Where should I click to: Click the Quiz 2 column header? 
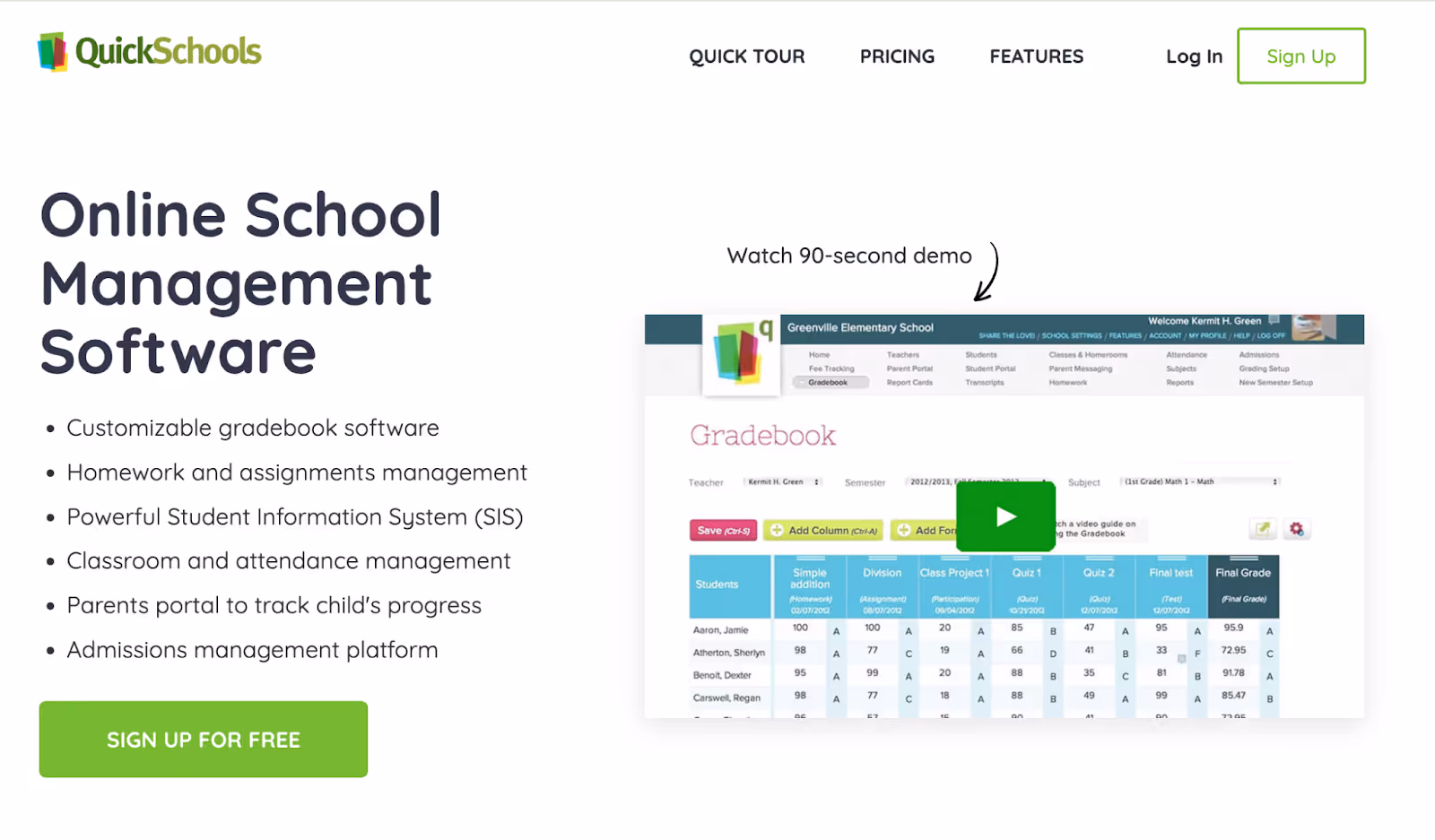point(1099,586)
